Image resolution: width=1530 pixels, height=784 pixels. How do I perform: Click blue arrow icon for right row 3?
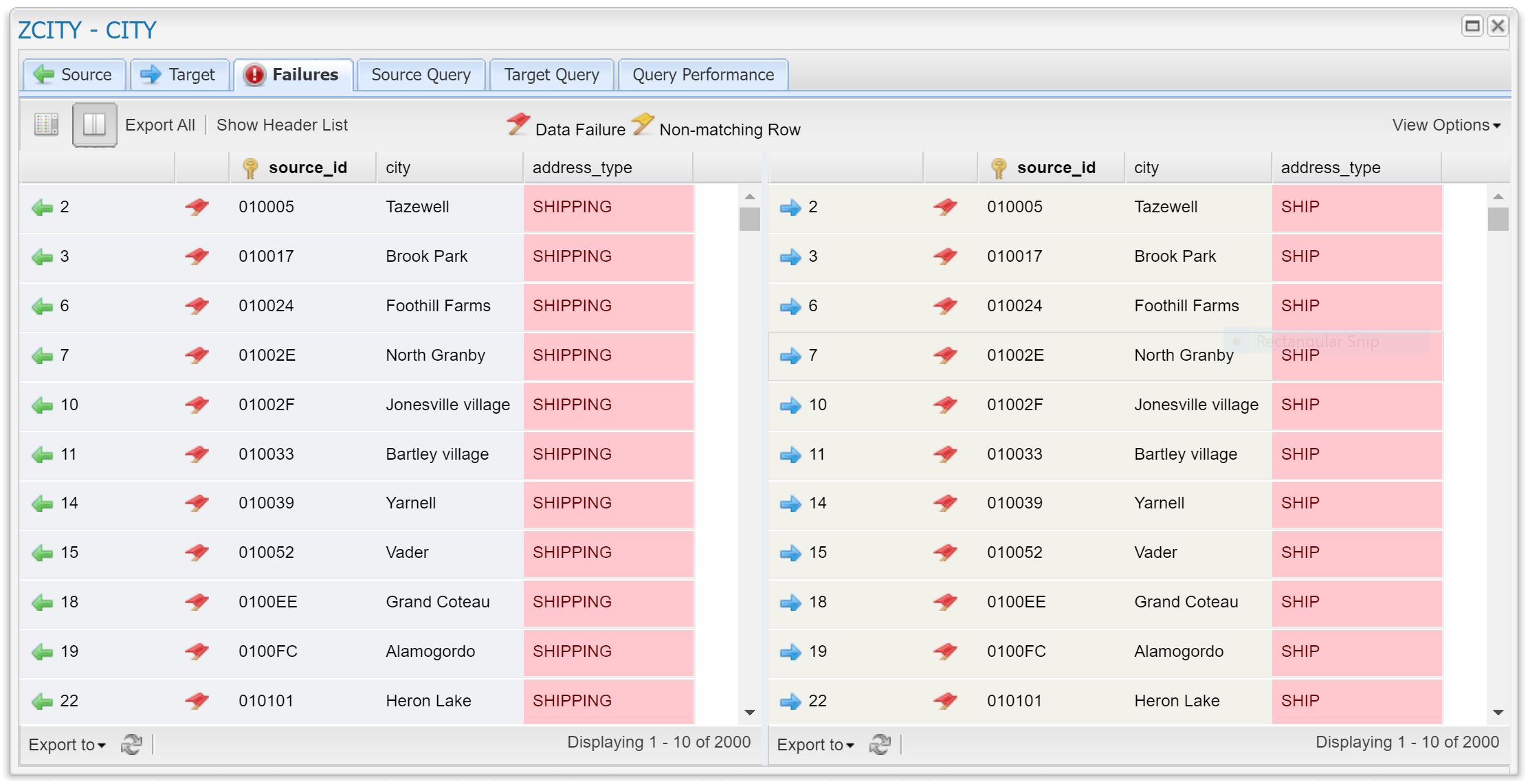click(791, 257)
